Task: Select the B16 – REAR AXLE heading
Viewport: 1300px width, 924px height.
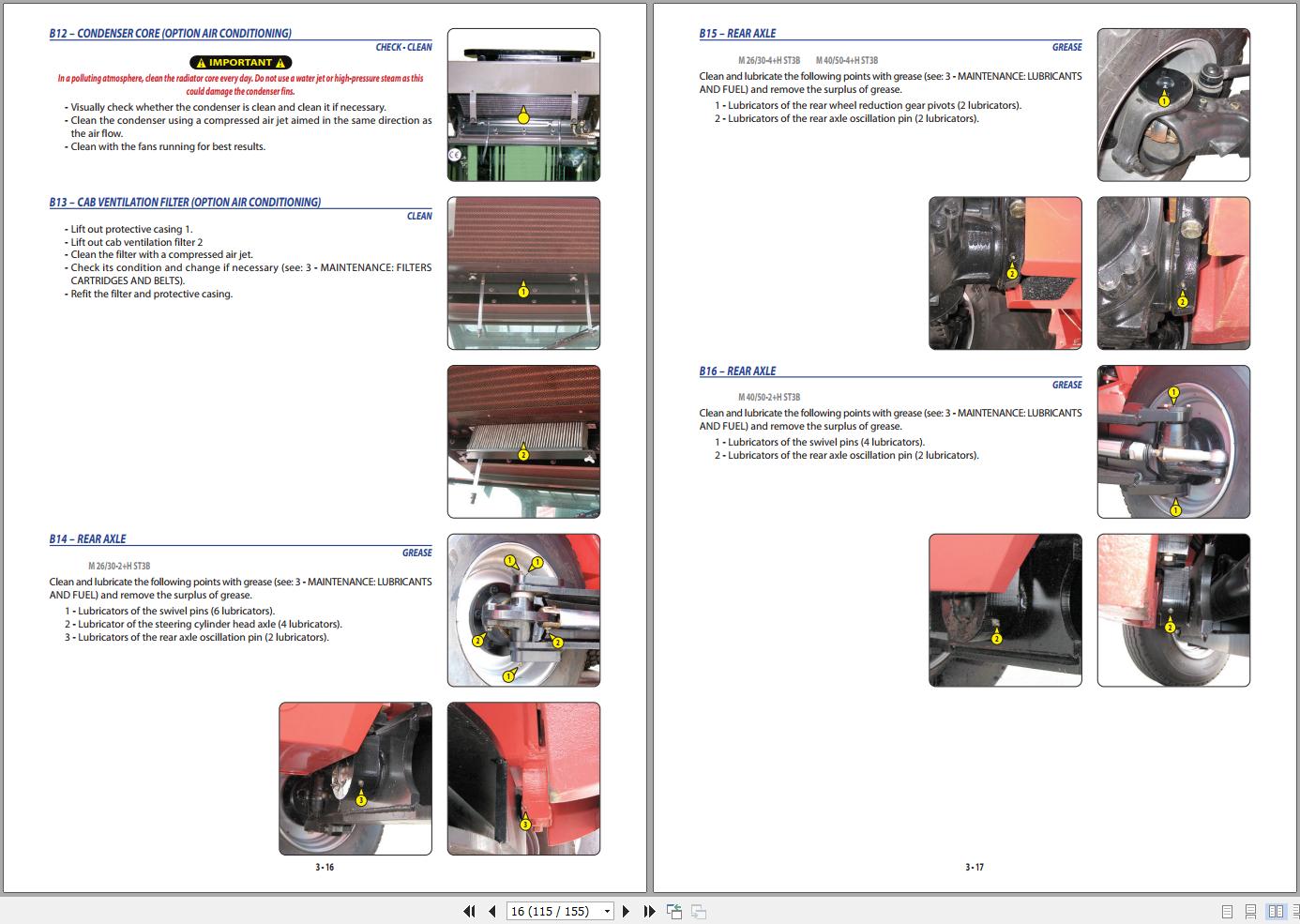Action: click(x=736, y=371)
